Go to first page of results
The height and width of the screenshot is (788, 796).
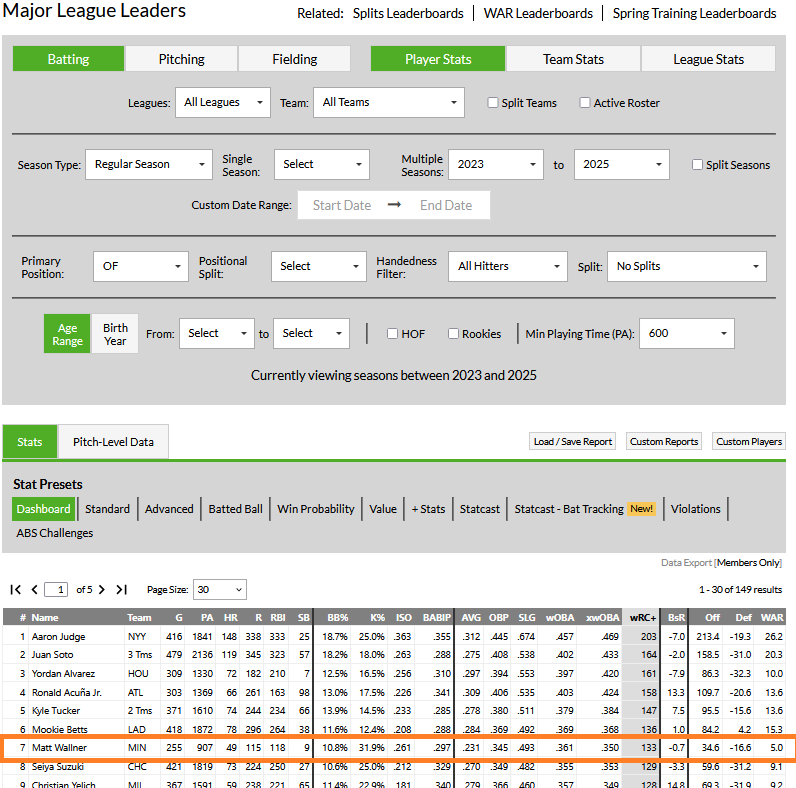click(16, 590)
